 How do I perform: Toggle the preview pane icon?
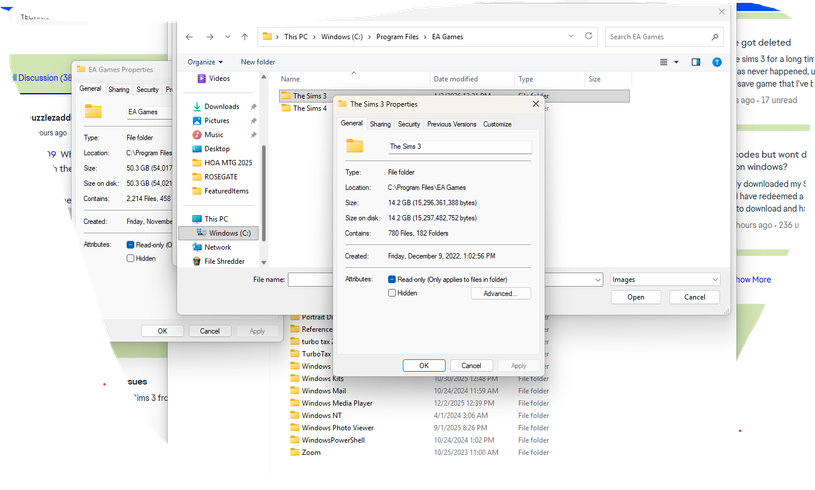pyautogui.click(x=696, y=62)
